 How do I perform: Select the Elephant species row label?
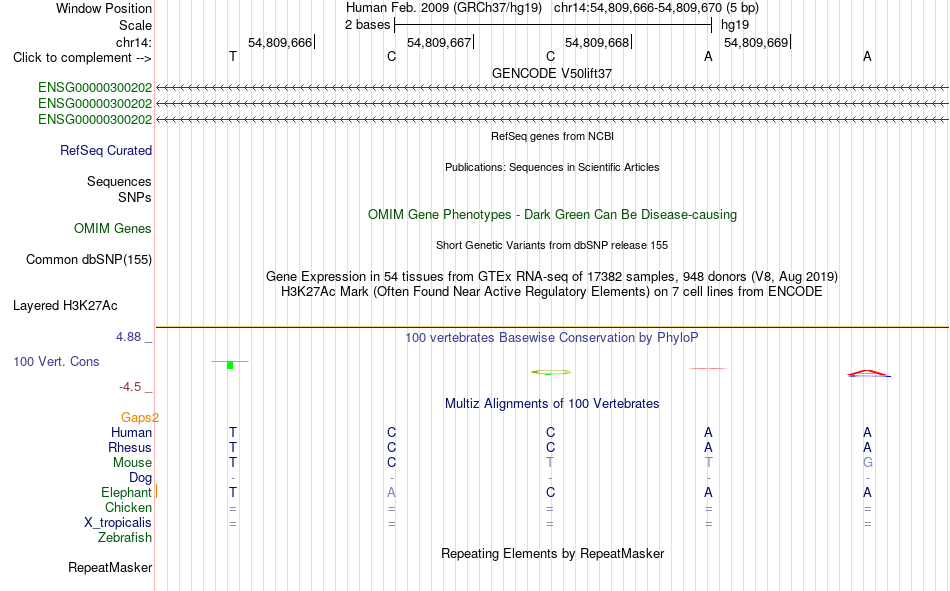(126, 493)
